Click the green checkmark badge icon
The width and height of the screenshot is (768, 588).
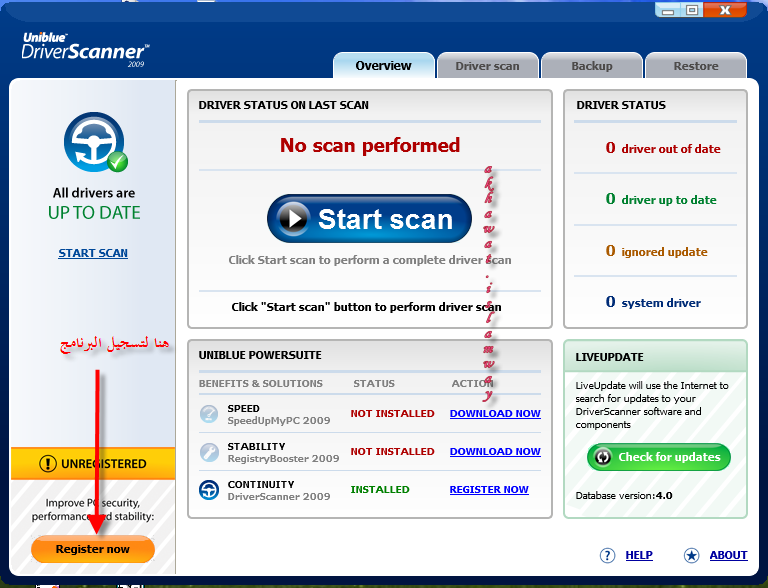click(x=118, y=162)
